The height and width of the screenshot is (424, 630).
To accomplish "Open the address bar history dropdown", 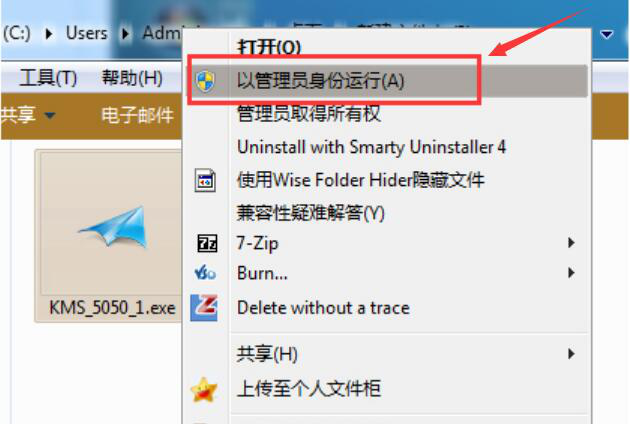I will coord(606,35).
